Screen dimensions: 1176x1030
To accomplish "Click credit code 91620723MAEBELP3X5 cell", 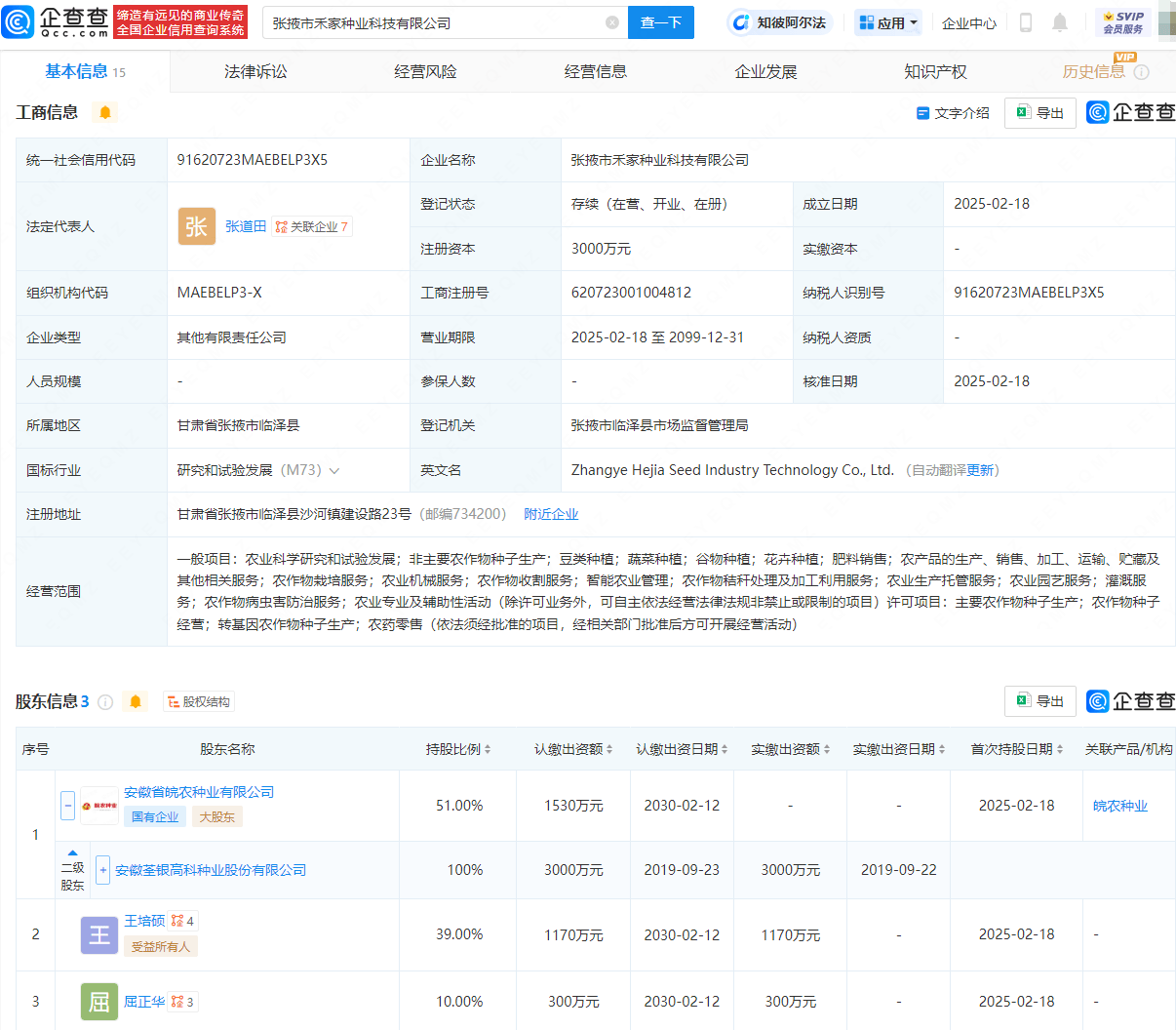I will 288,160.
